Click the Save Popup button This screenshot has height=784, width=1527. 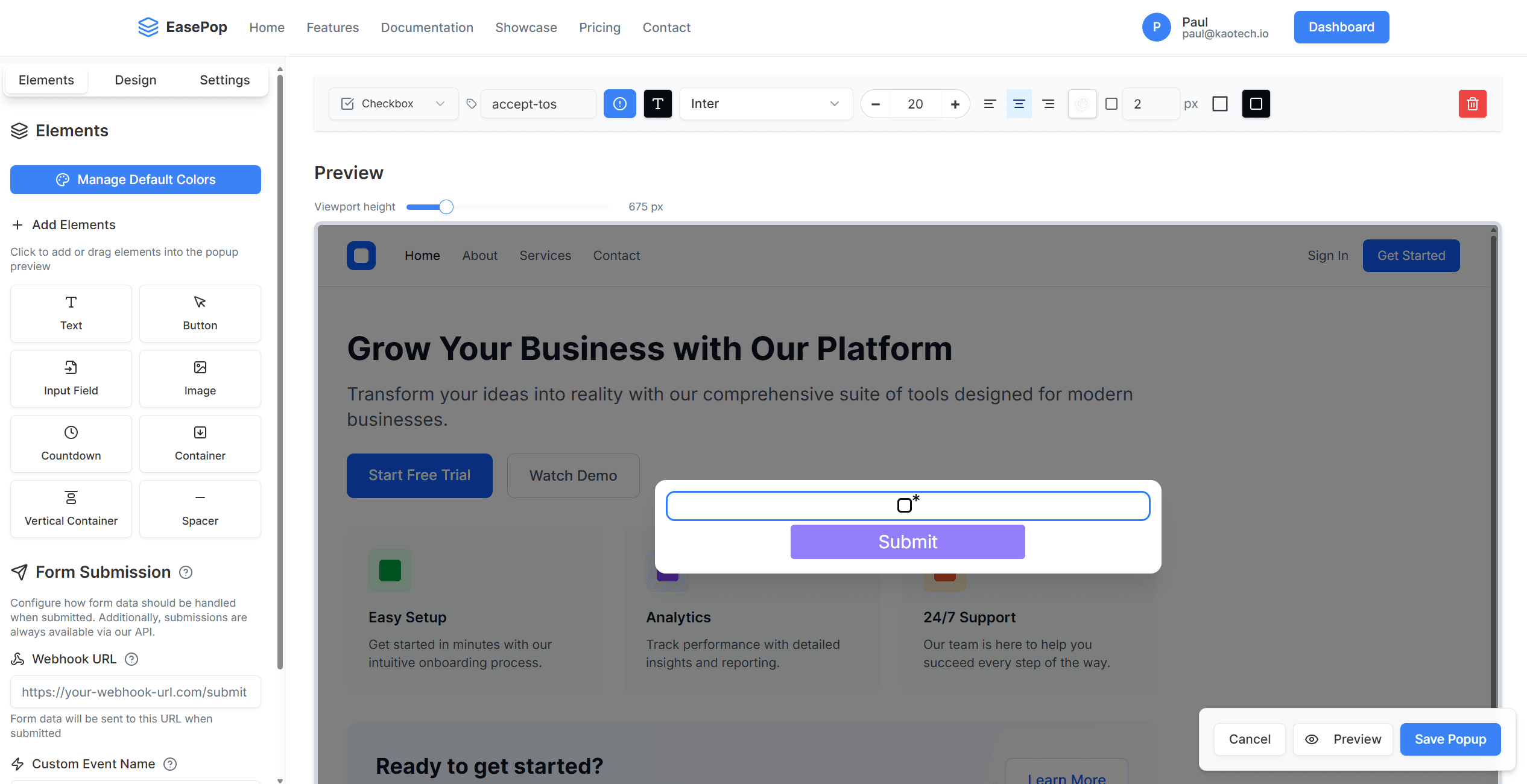coord(1450,739)
